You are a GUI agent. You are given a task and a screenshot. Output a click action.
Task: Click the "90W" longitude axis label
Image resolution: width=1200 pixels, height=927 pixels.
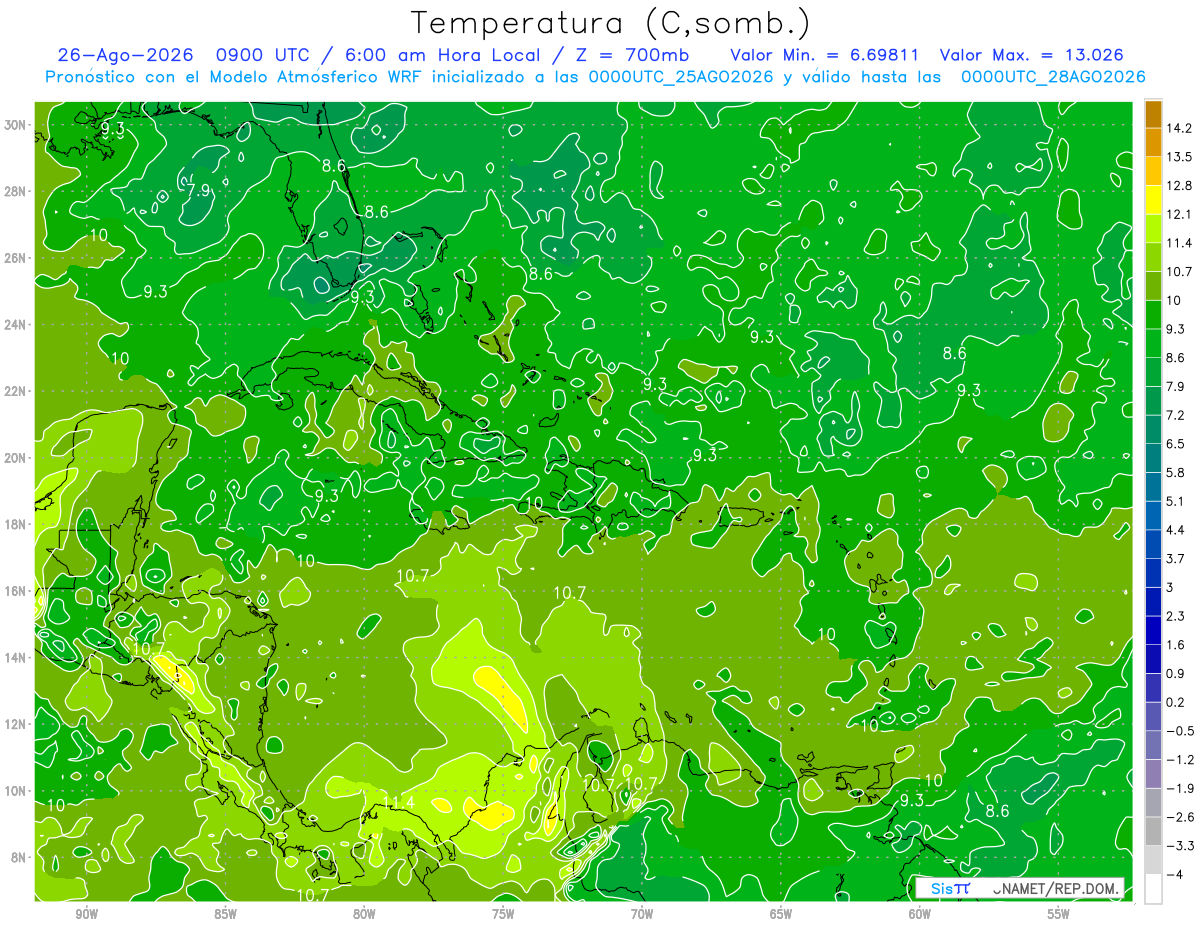pyautogui.click(x=86, y=914)
